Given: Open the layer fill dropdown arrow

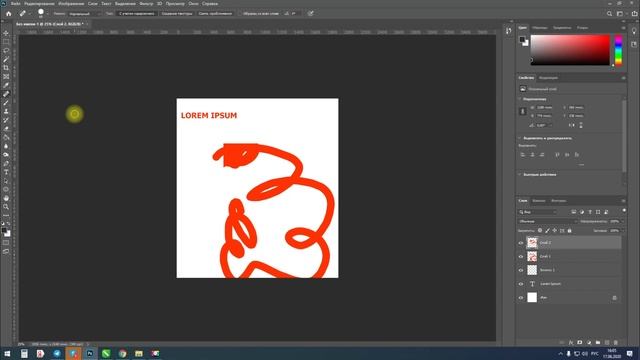Looking at the screenshot, I should [x=622, y=231].
